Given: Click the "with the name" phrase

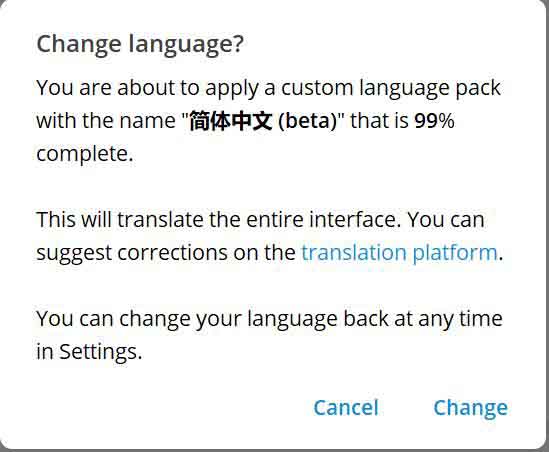Looking at the screenshot, I should pos(106,121).
